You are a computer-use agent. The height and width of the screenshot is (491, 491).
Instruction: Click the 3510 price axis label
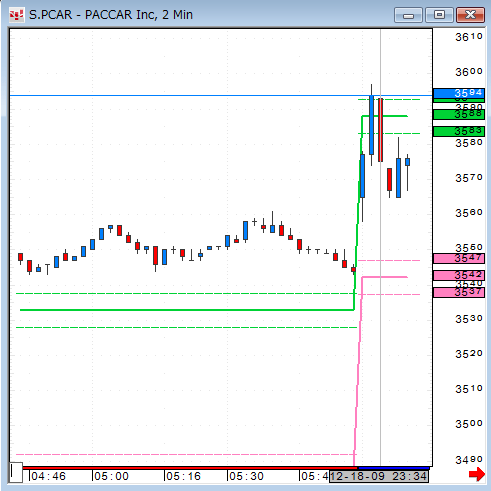point(469,389)
